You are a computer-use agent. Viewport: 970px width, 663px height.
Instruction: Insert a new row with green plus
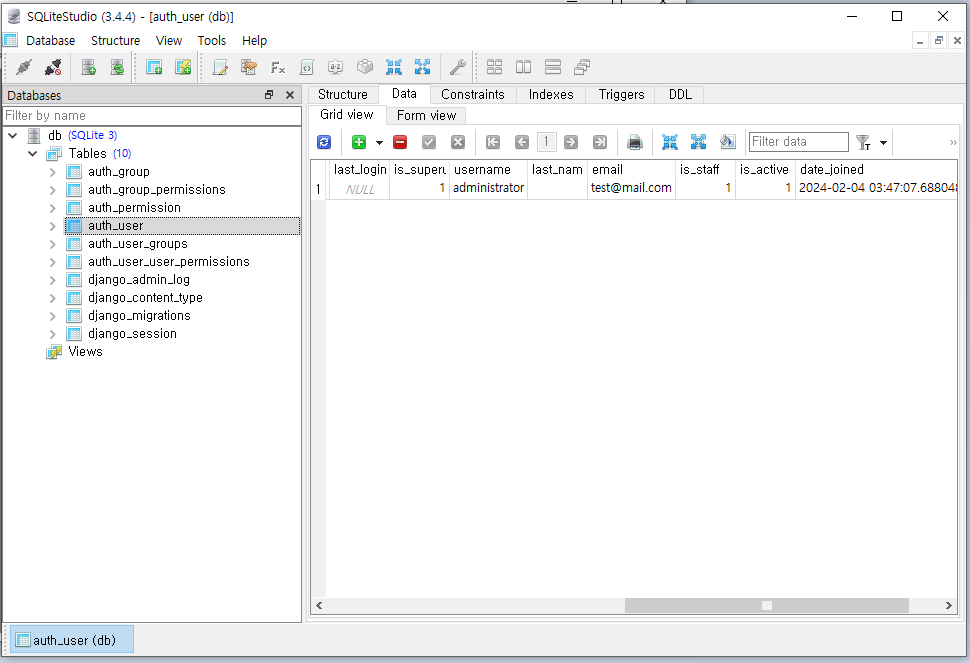359,142
